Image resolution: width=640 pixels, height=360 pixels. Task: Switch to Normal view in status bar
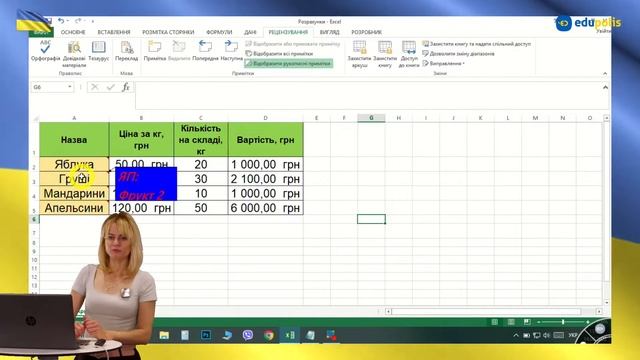tap(495, 322)
